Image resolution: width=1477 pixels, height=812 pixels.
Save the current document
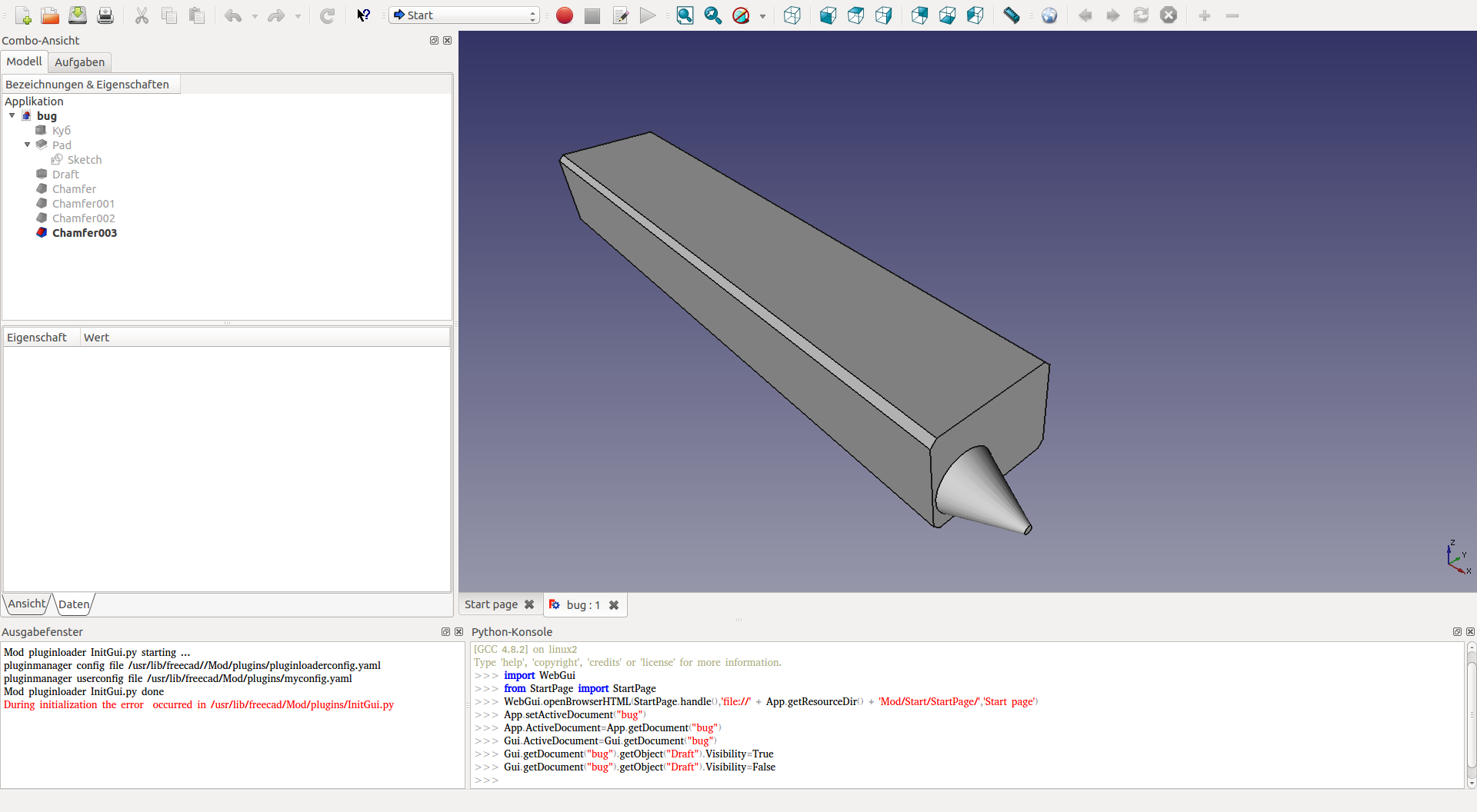coord(78,15)
